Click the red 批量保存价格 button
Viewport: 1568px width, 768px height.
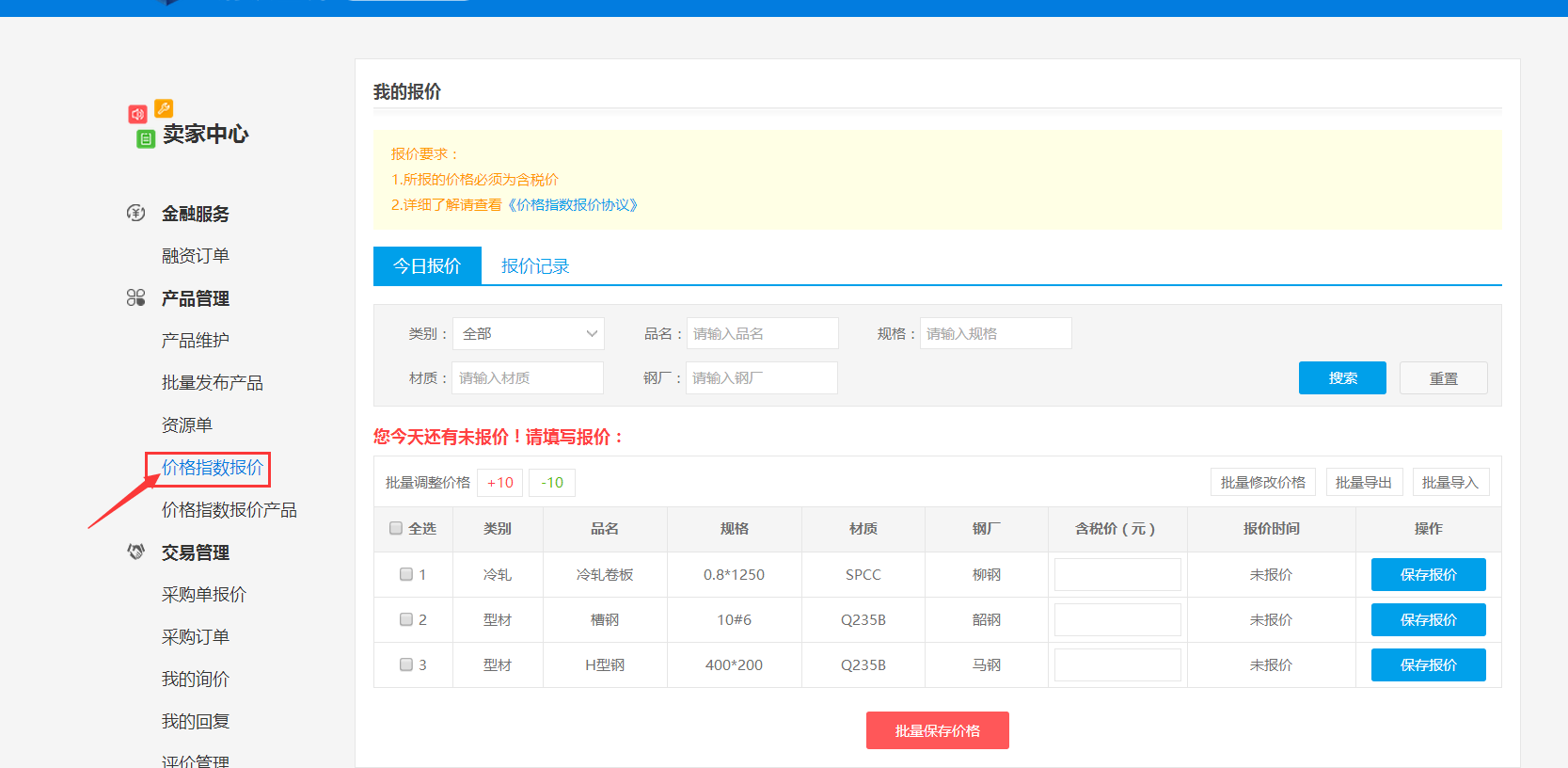938,730
